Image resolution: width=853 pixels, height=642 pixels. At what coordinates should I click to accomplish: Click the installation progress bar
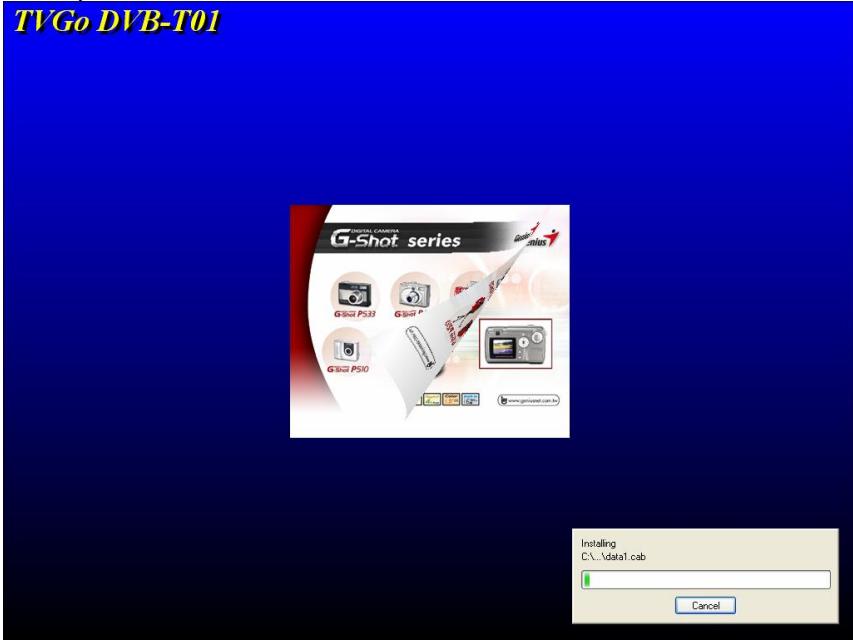pos(706,579)
